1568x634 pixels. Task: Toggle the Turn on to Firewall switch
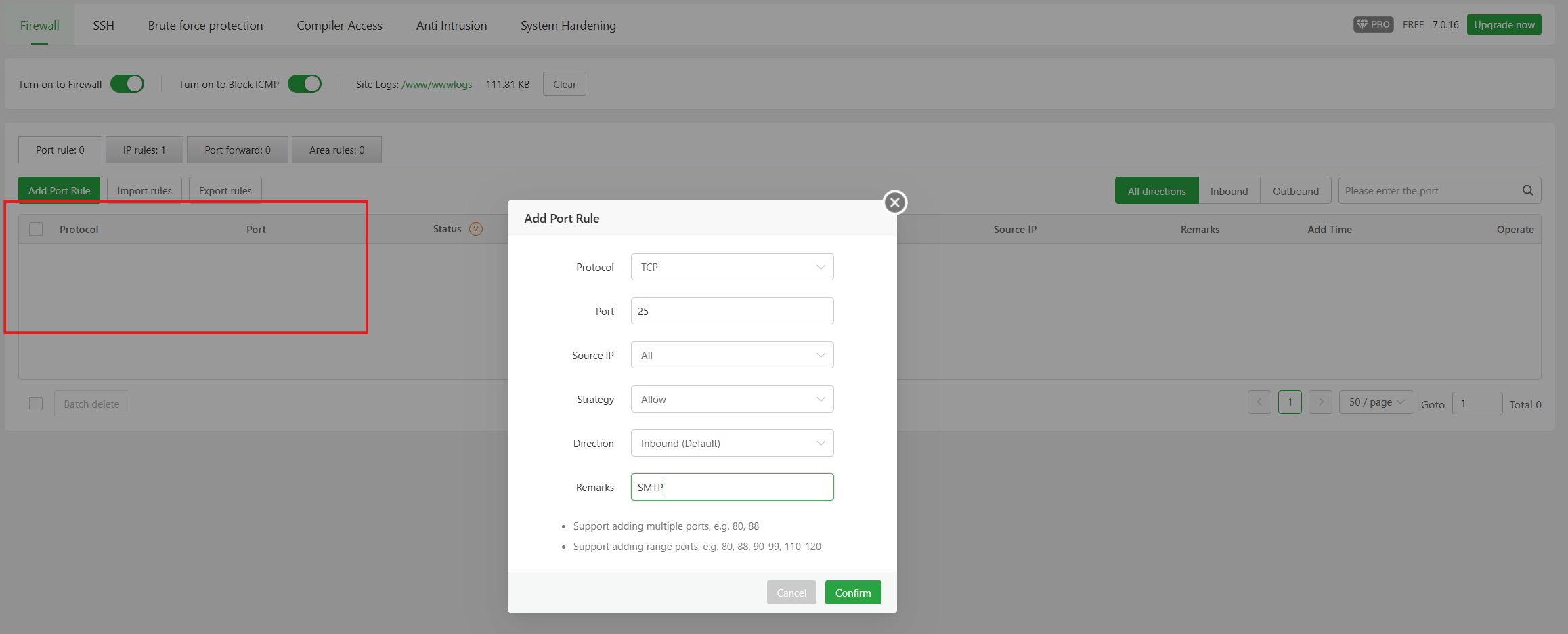click(x=127, y=84)
